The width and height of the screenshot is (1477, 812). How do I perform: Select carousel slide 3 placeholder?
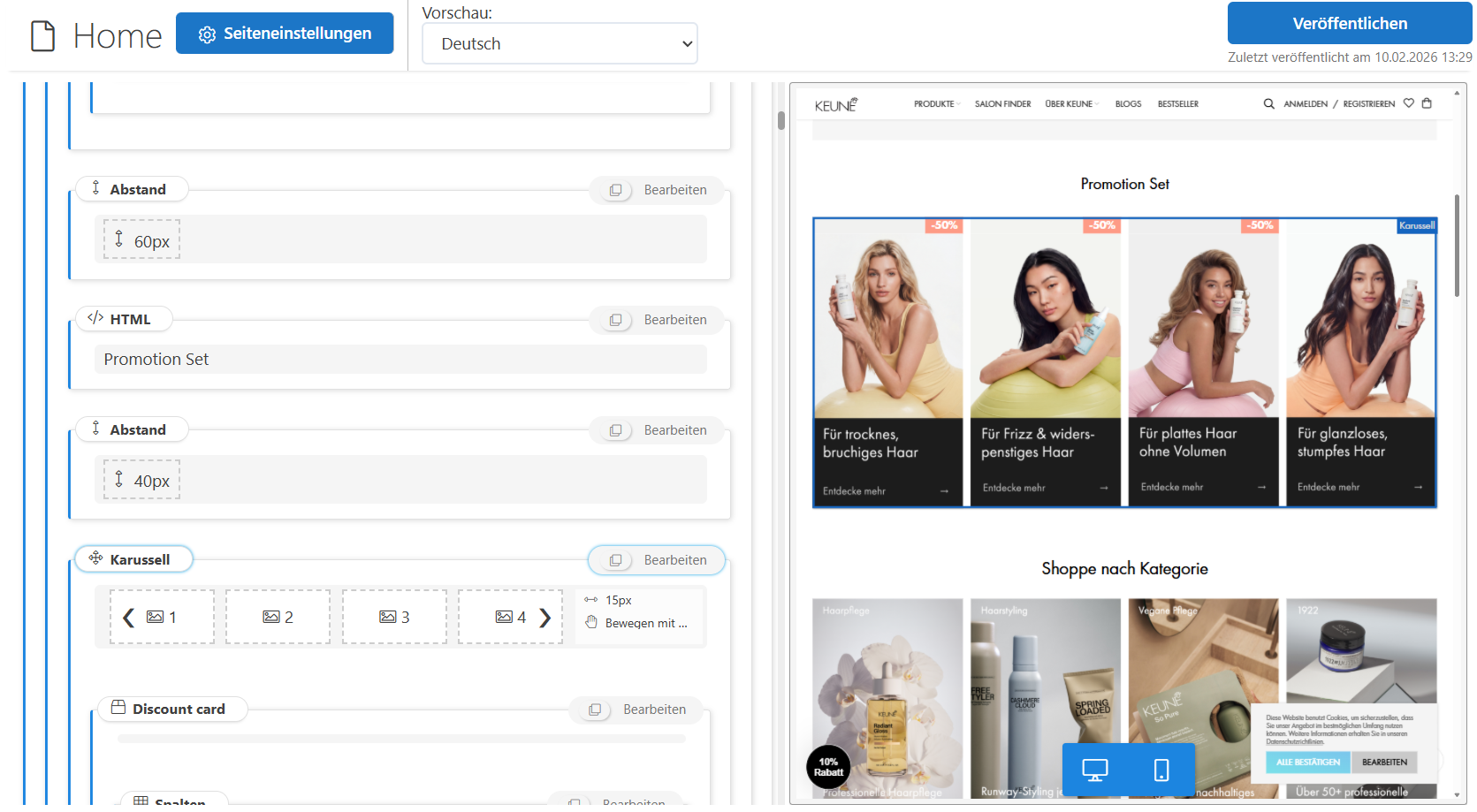[394, 617]
